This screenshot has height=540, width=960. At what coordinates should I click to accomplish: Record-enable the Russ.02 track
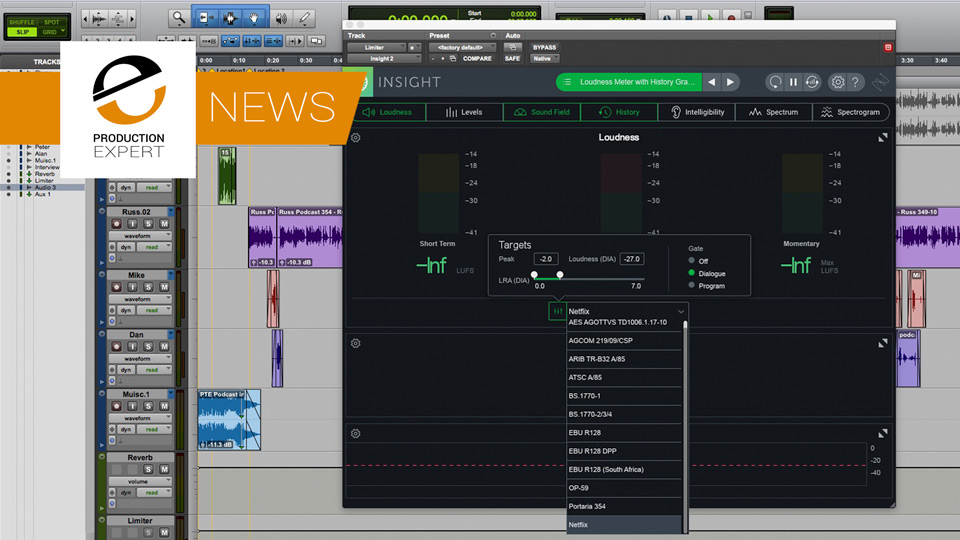[x=116, y=224]
